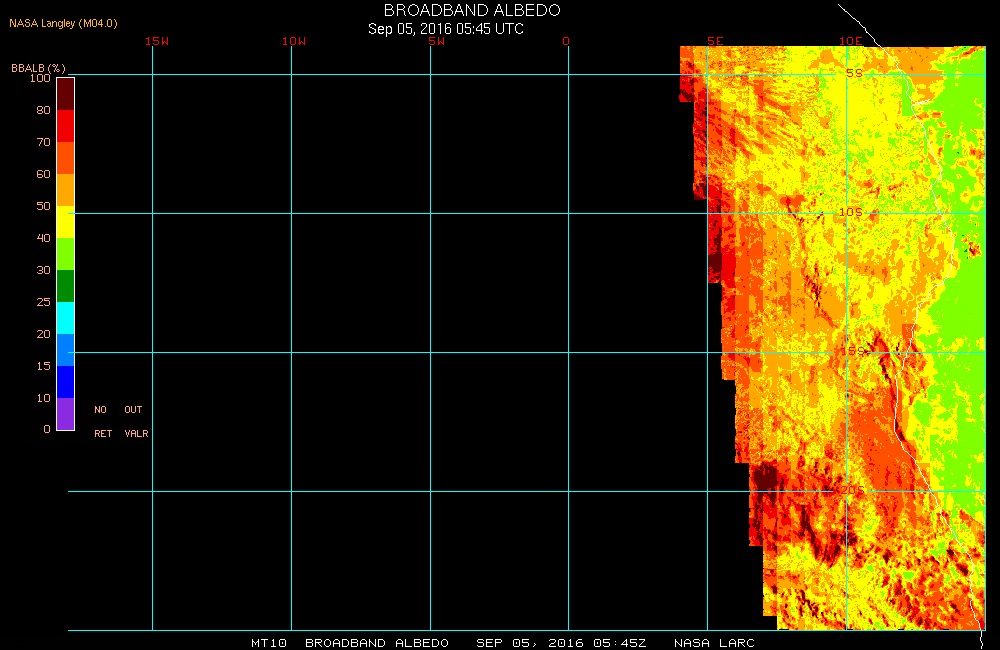The image size is (1000, 650).
Task: Click the dark red 80-100% legend swatch
Action: [65, 93]
